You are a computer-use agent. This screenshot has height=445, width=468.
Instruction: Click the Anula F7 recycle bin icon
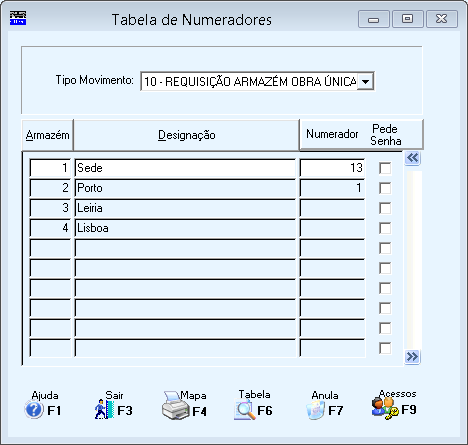pyautogui.click(x=315, y=410)
